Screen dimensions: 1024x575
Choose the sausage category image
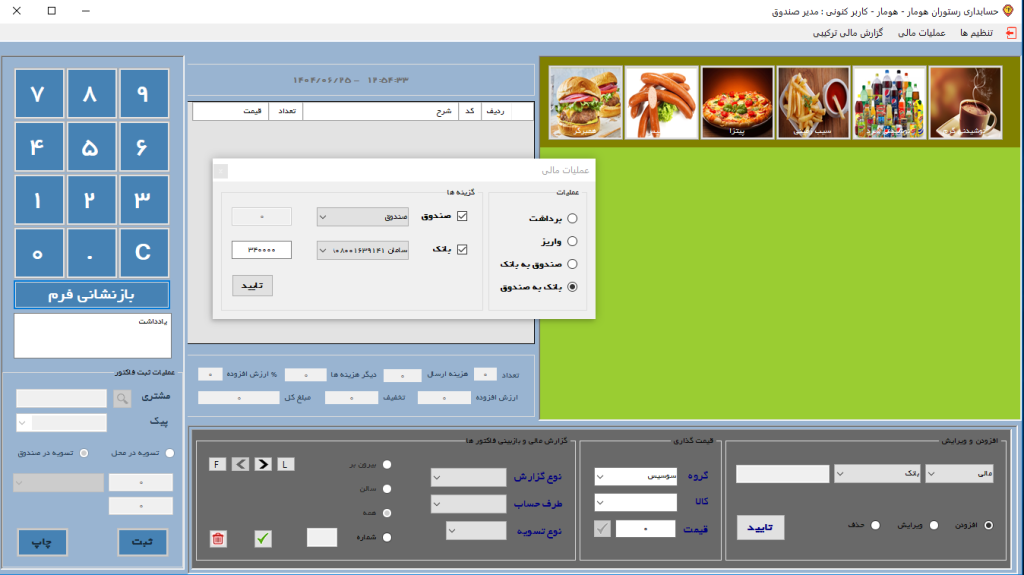coord(661,102)
